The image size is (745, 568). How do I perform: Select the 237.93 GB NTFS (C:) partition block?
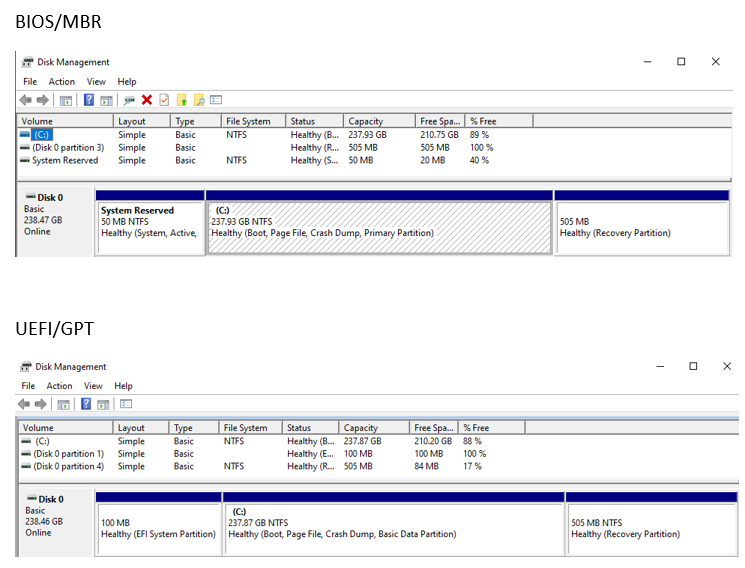pyautogui.click(x=379, y=227)
